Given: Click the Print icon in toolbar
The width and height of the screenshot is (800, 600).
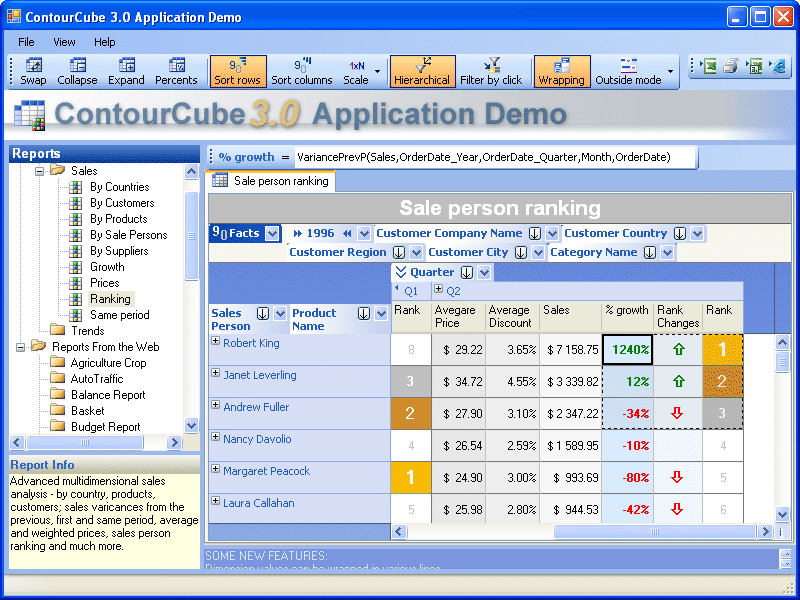Looking at the screenshot, I should tap(731, 66).
